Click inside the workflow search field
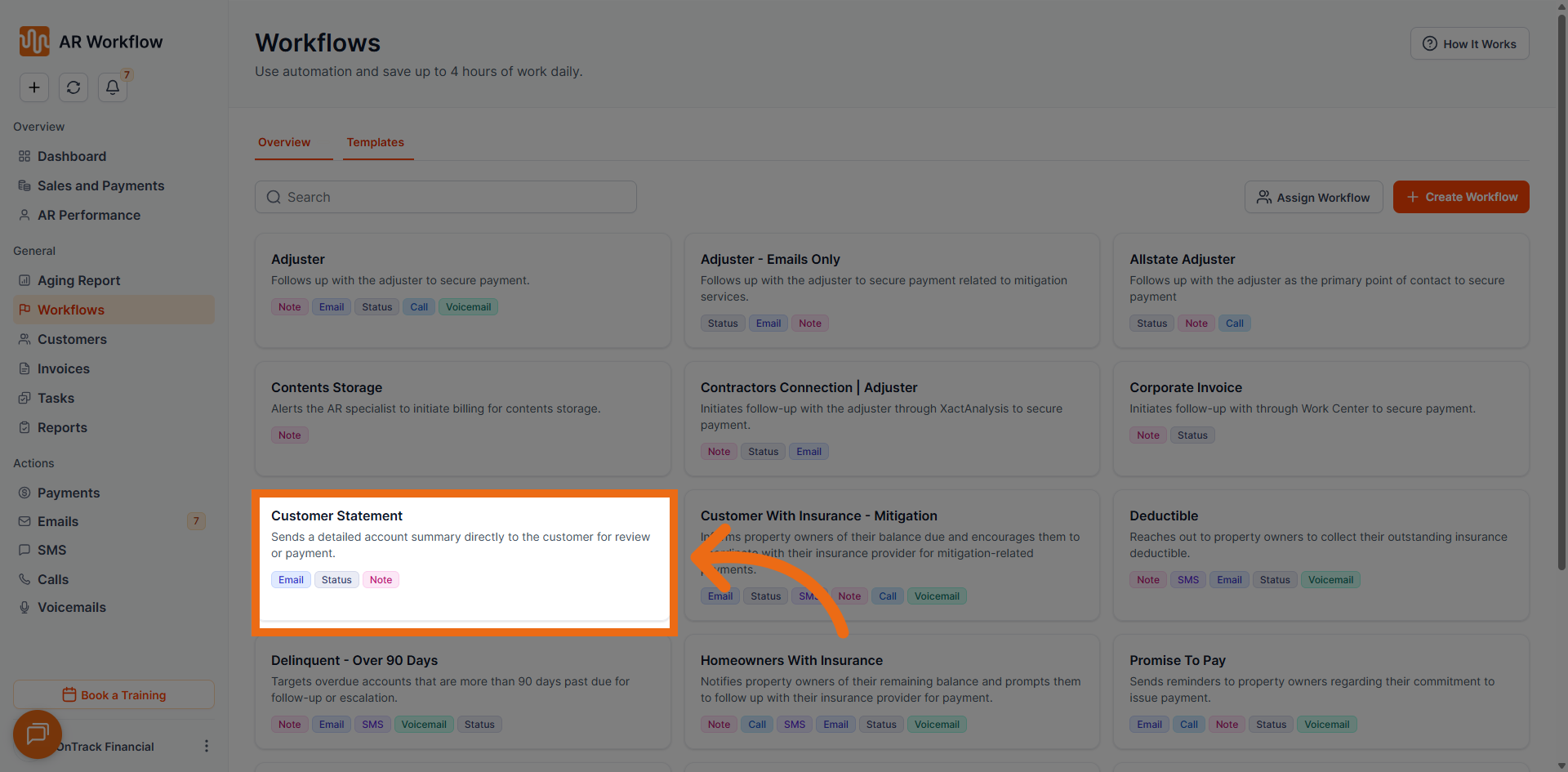Image resolution: width=1568 pixels, height=772 pixels. point(445,197)
